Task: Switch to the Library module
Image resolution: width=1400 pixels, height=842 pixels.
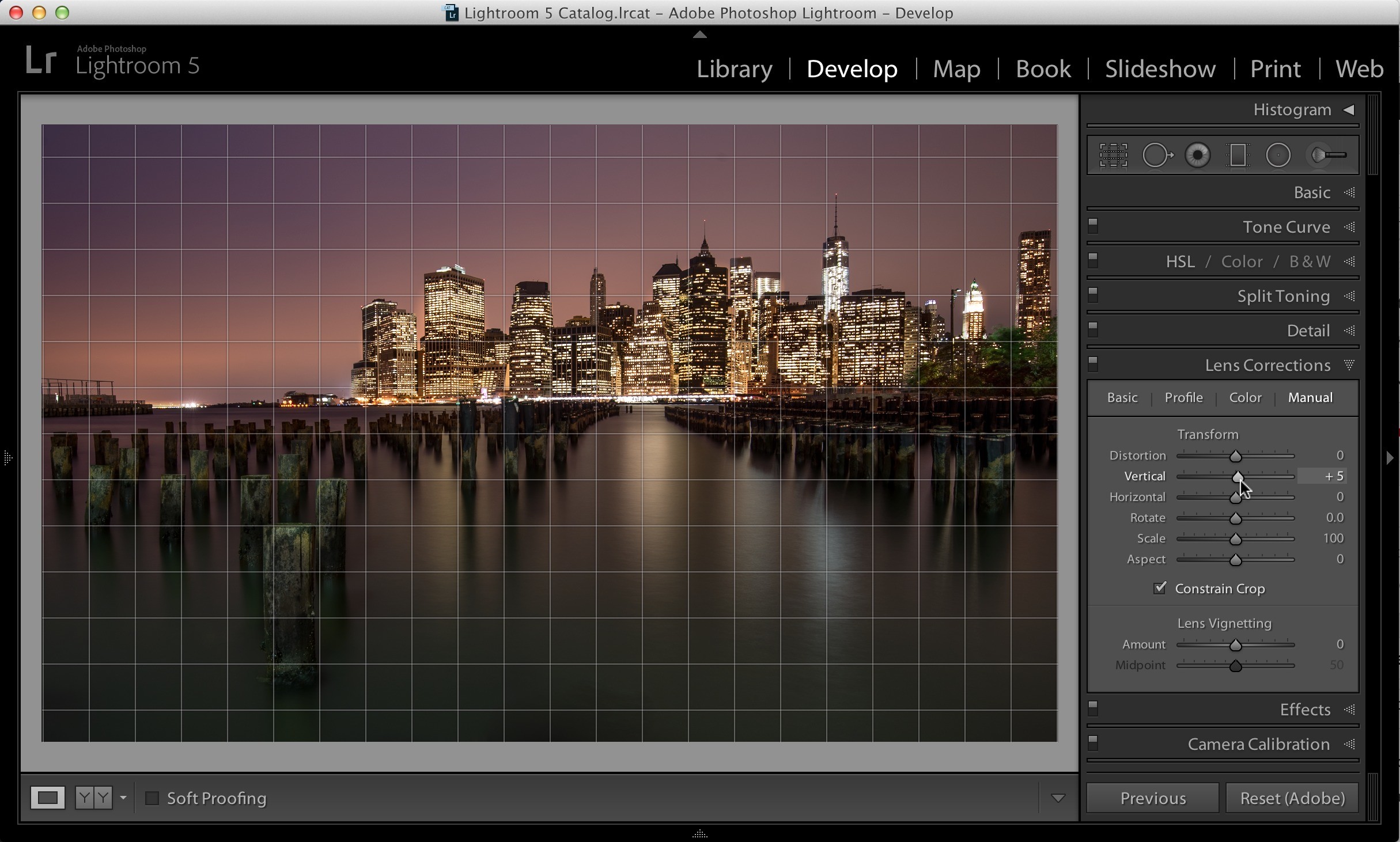Action: pos(735,69)
